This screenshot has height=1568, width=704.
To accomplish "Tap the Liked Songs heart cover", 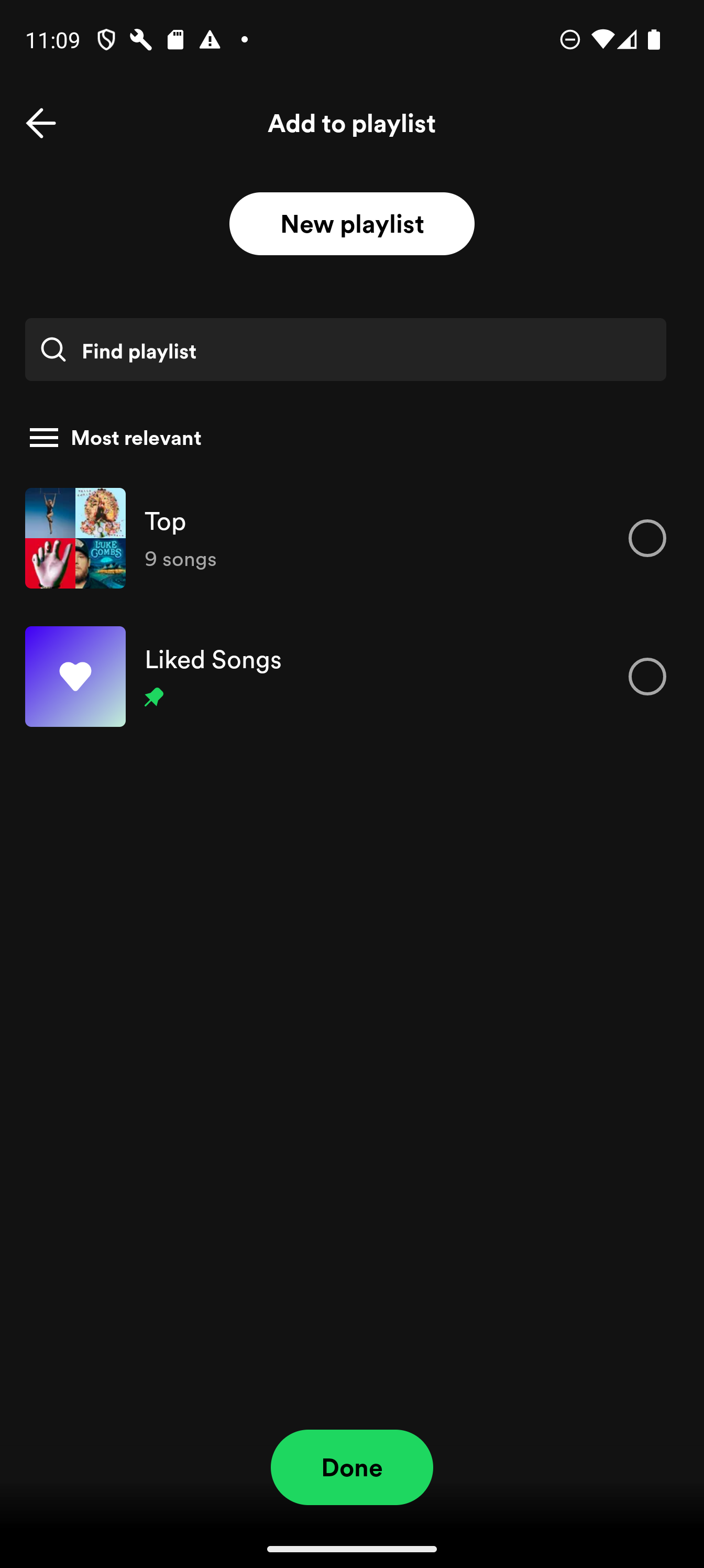I will click(x=75, y=676).
